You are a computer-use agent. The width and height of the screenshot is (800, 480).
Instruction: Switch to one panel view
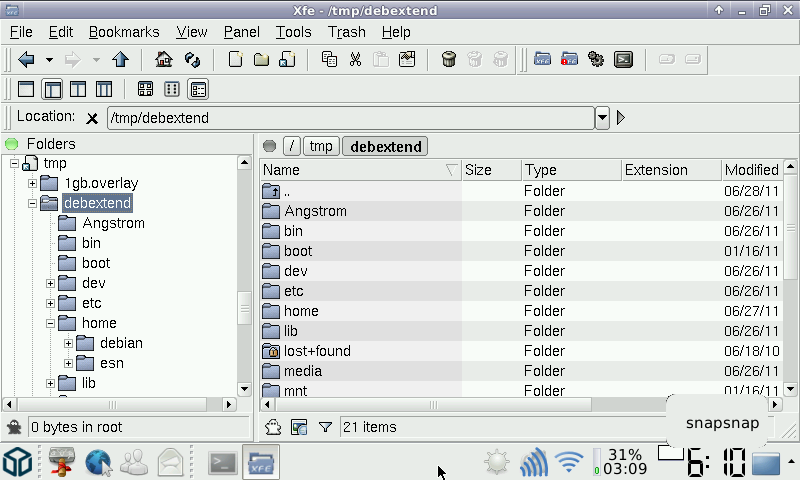coord(27,89)
